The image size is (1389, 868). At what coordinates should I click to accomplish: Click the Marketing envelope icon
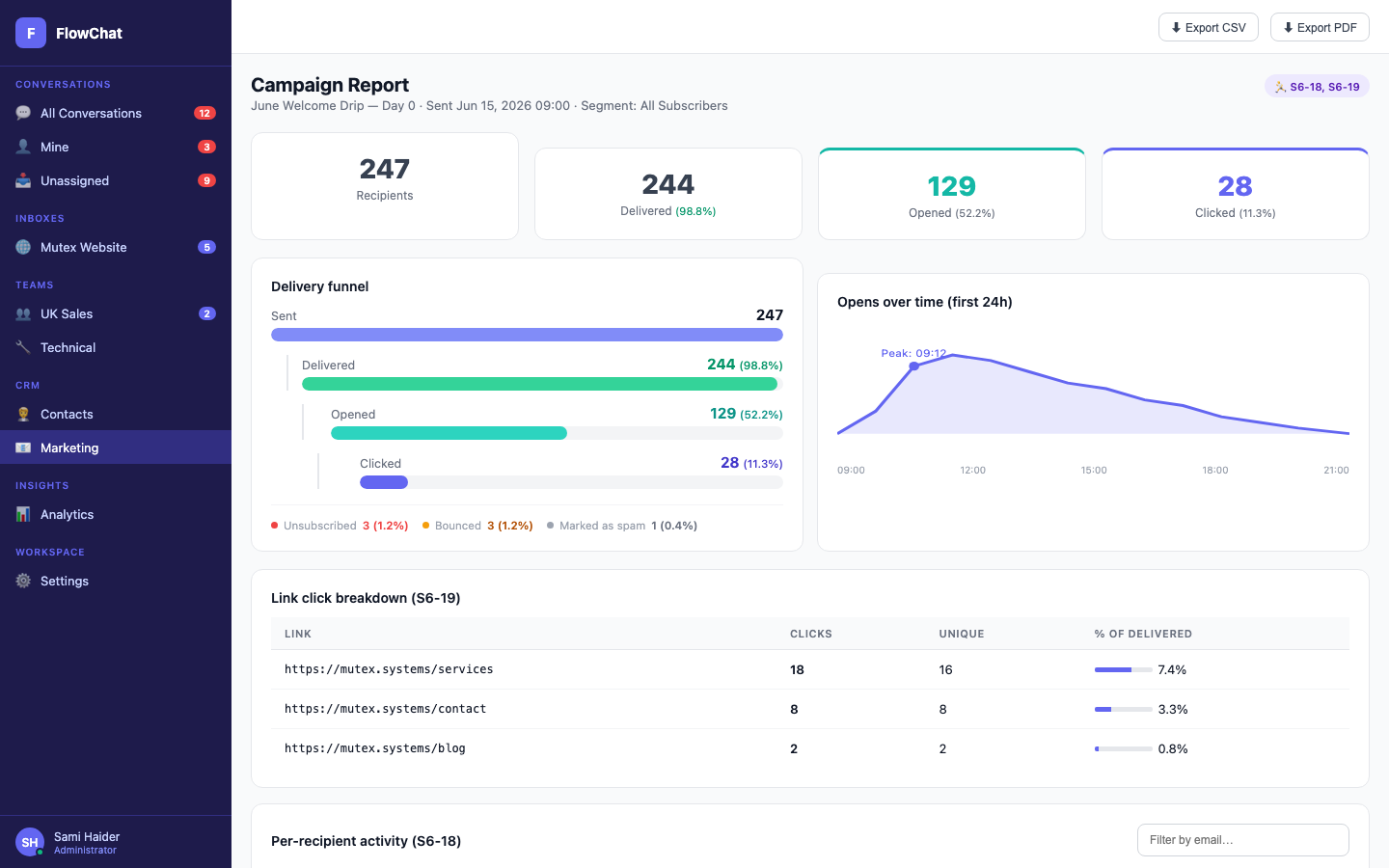(x=23, y=448)
